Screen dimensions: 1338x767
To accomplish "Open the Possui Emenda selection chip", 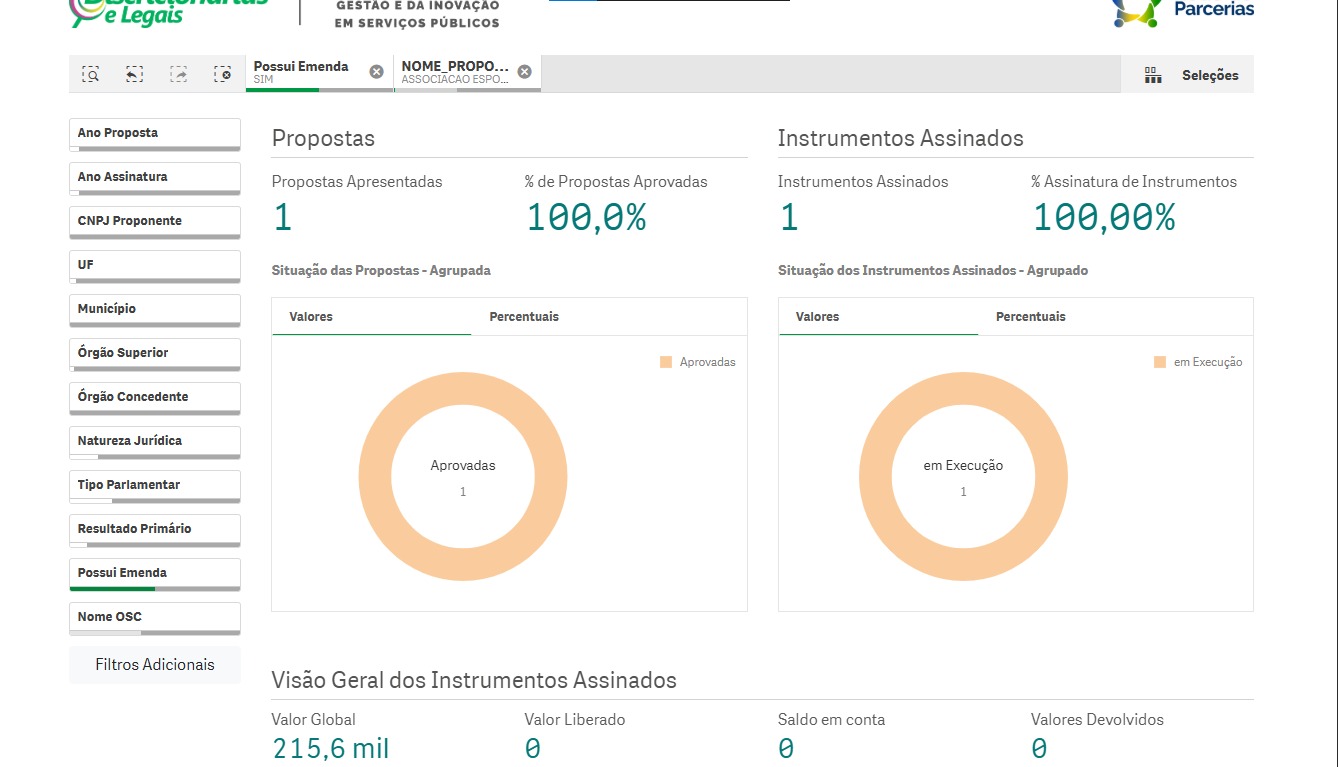I will pyautogui.click(x=301, y=72).
